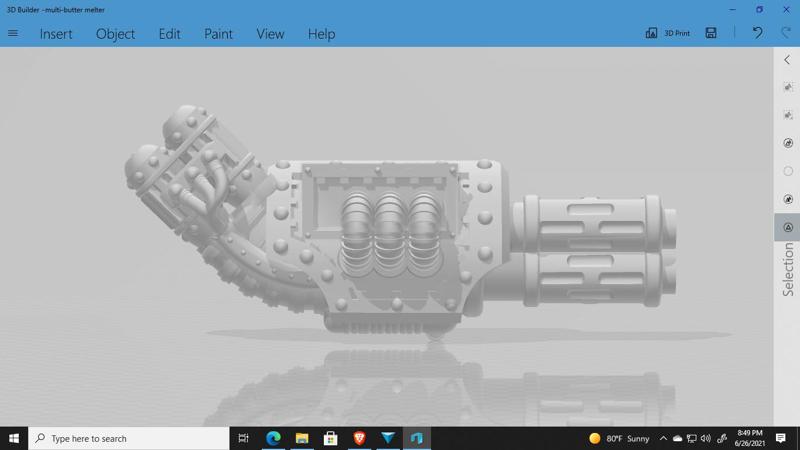Launch Microsoft Edge from the taskbar

(273, 438)
